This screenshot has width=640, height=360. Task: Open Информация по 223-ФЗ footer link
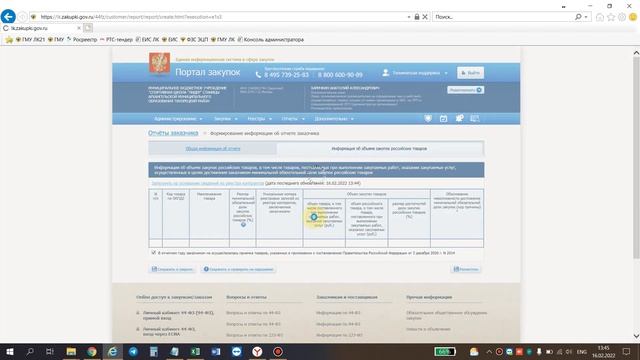pos(339,335)
